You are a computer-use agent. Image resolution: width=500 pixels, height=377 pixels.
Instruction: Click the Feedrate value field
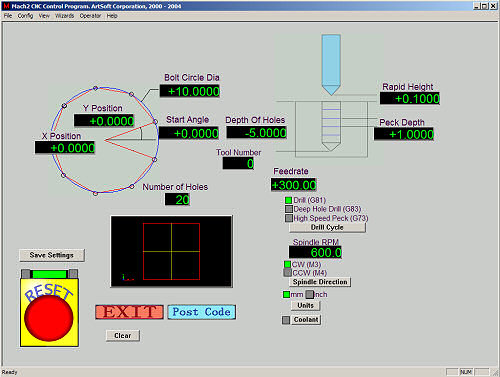pyautogui.click(x=294, y=185)
